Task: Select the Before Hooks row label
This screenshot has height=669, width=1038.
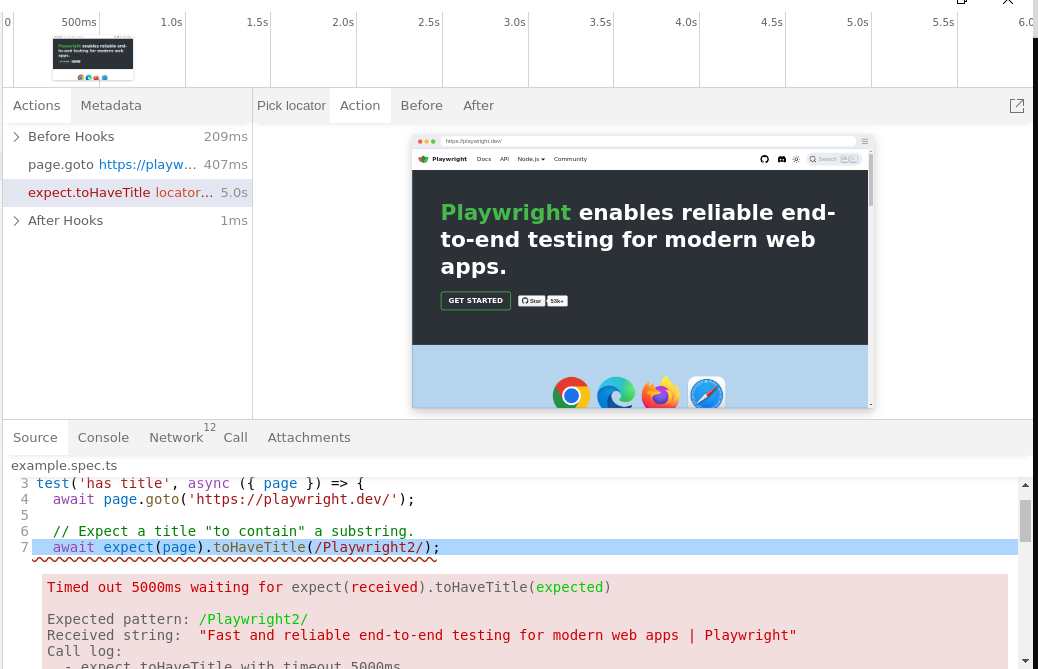Action: (x=71, y=137)
